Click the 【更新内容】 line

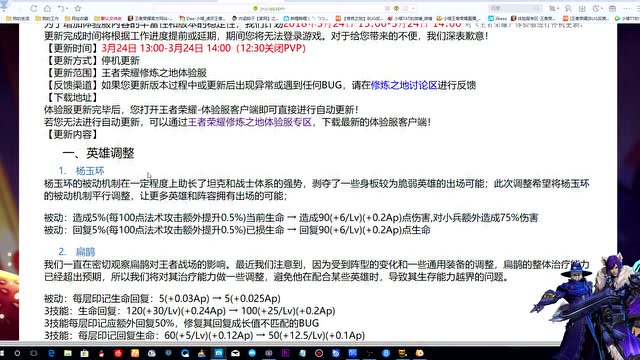(71, 134)
